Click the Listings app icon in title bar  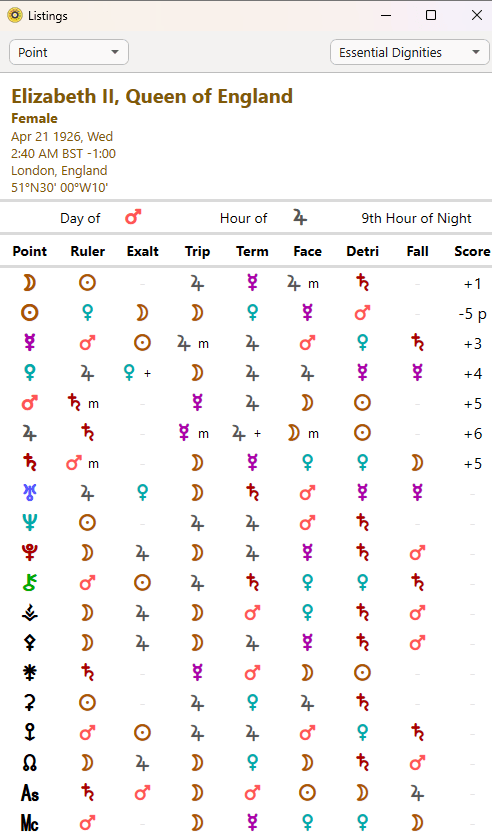point(14,15)
